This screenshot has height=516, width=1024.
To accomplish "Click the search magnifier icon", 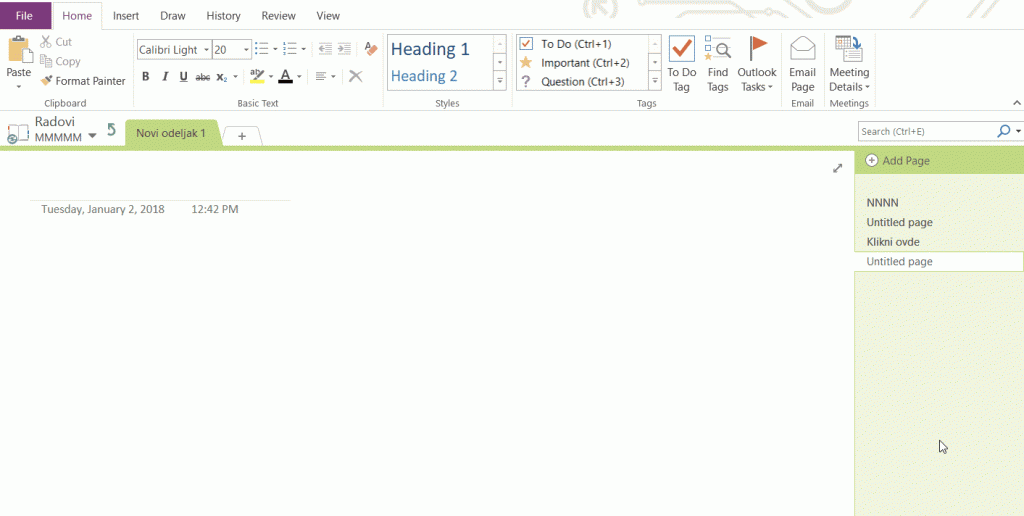I will [1004, 131].
